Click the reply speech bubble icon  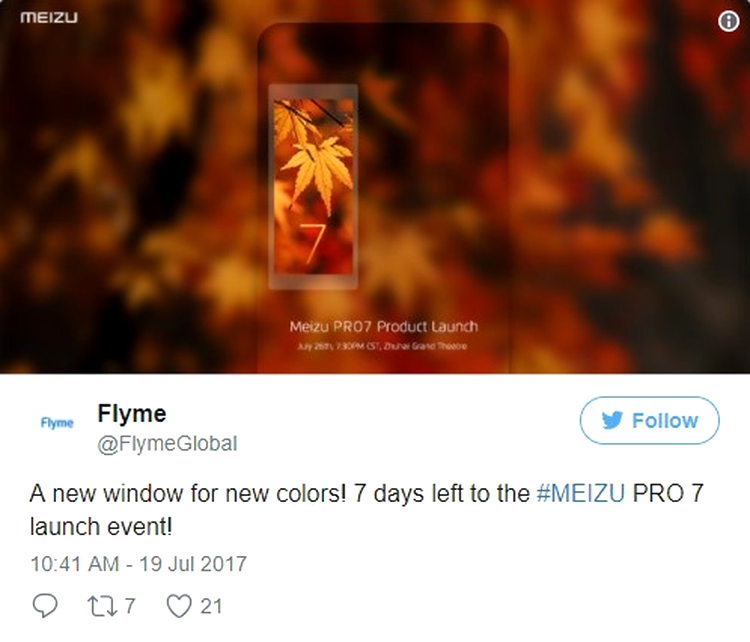pos(45,606)
